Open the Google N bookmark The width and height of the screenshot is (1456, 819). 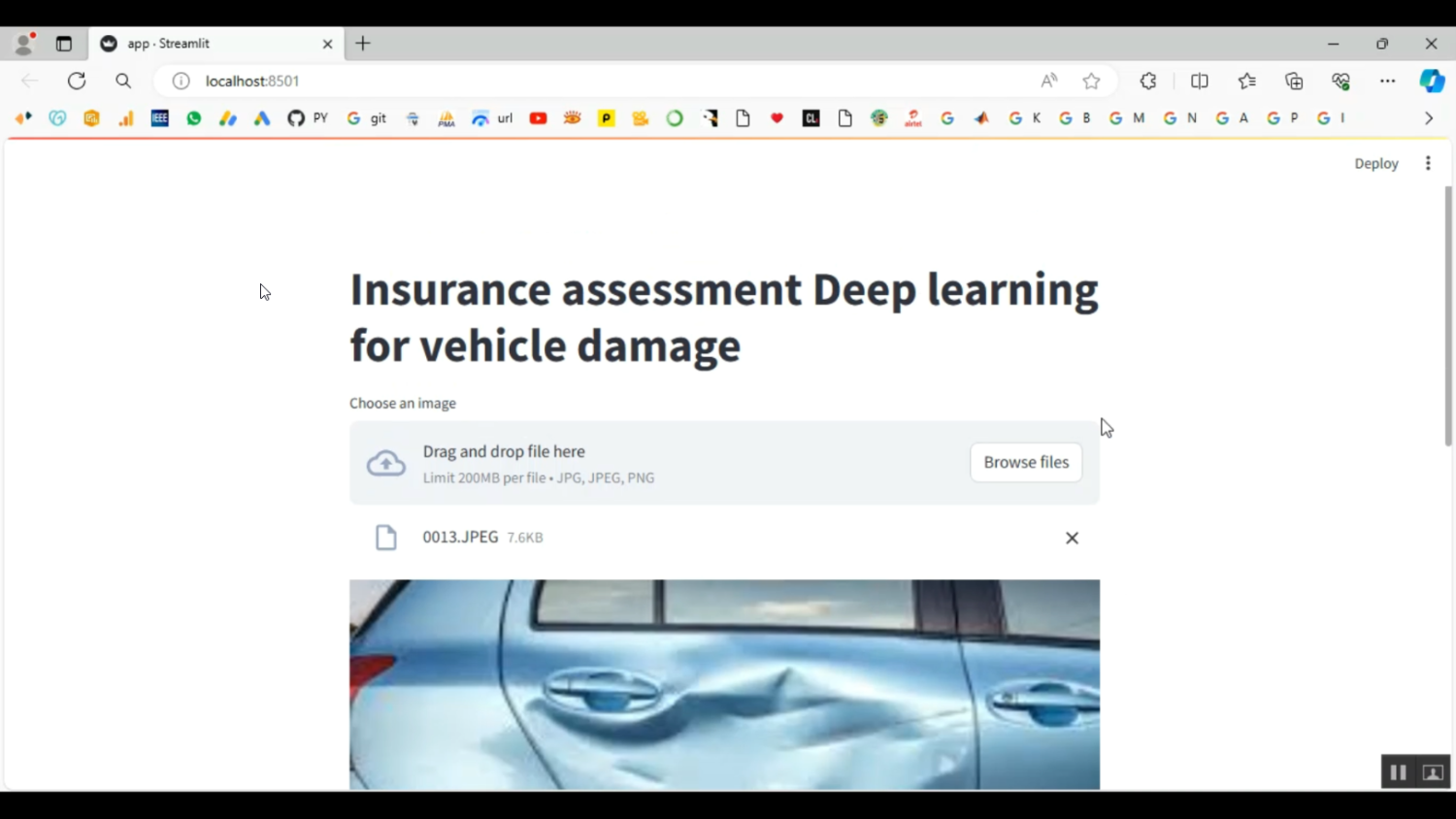[1180, 118]
